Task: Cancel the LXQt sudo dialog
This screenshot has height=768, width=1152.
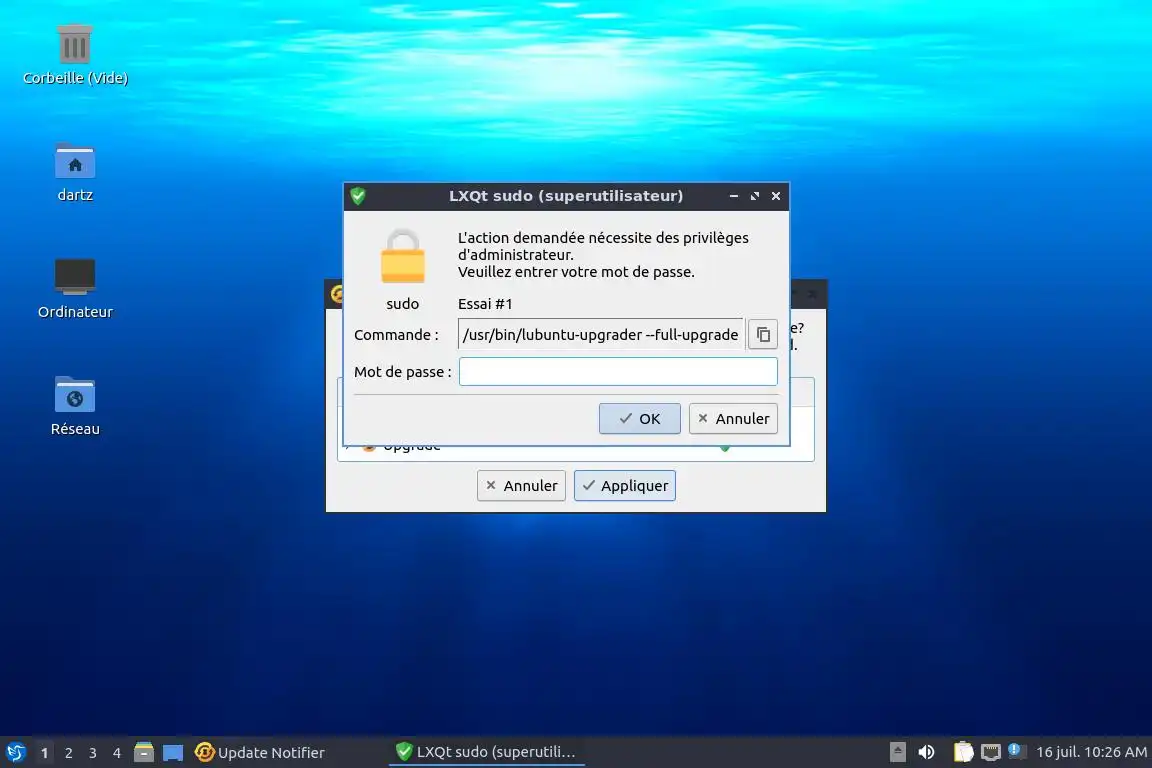Action: point(732,418)
